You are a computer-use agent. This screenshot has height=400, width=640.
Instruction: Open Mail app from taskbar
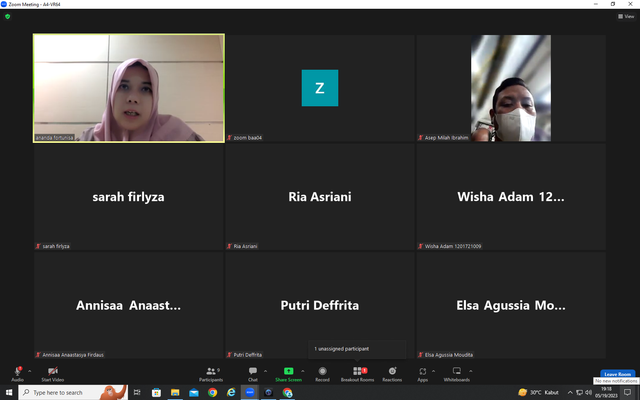tap(194, 392)
